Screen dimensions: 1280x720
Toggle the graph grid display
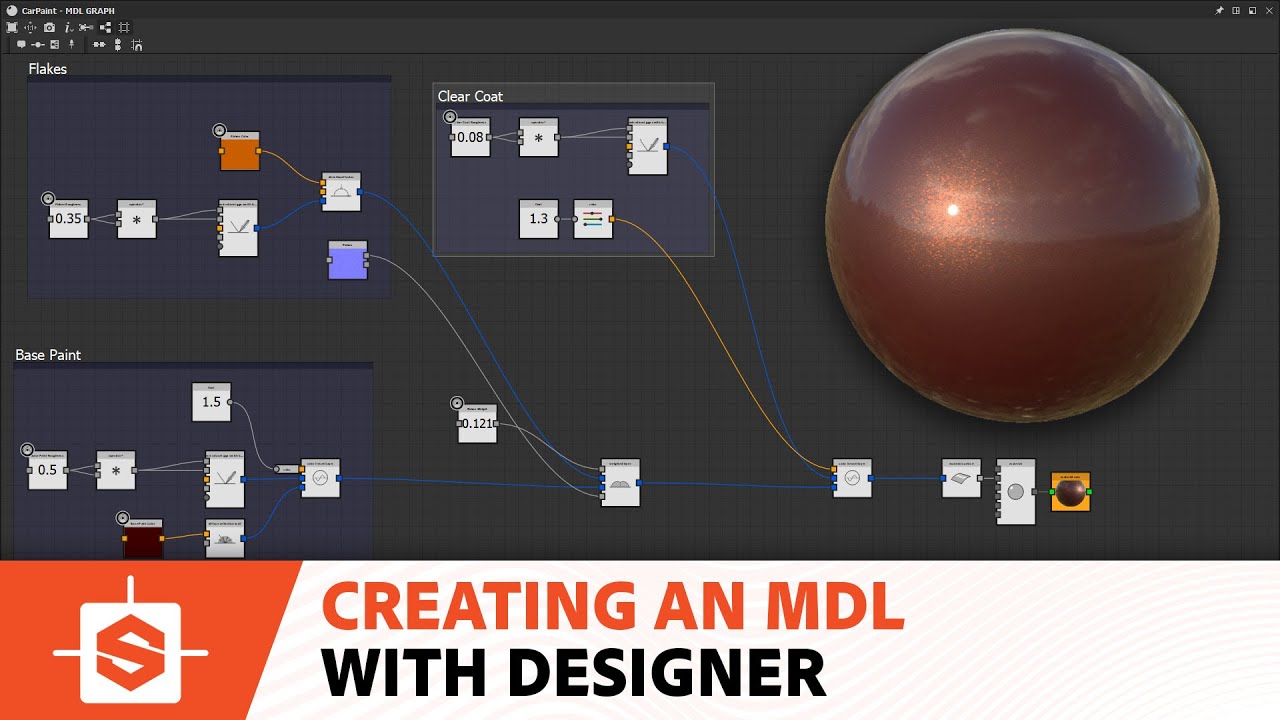(124, 27)
